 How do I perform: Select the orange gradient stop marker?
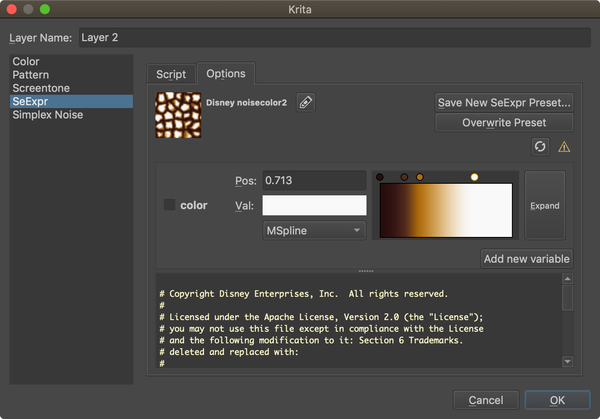click(419, 177)
